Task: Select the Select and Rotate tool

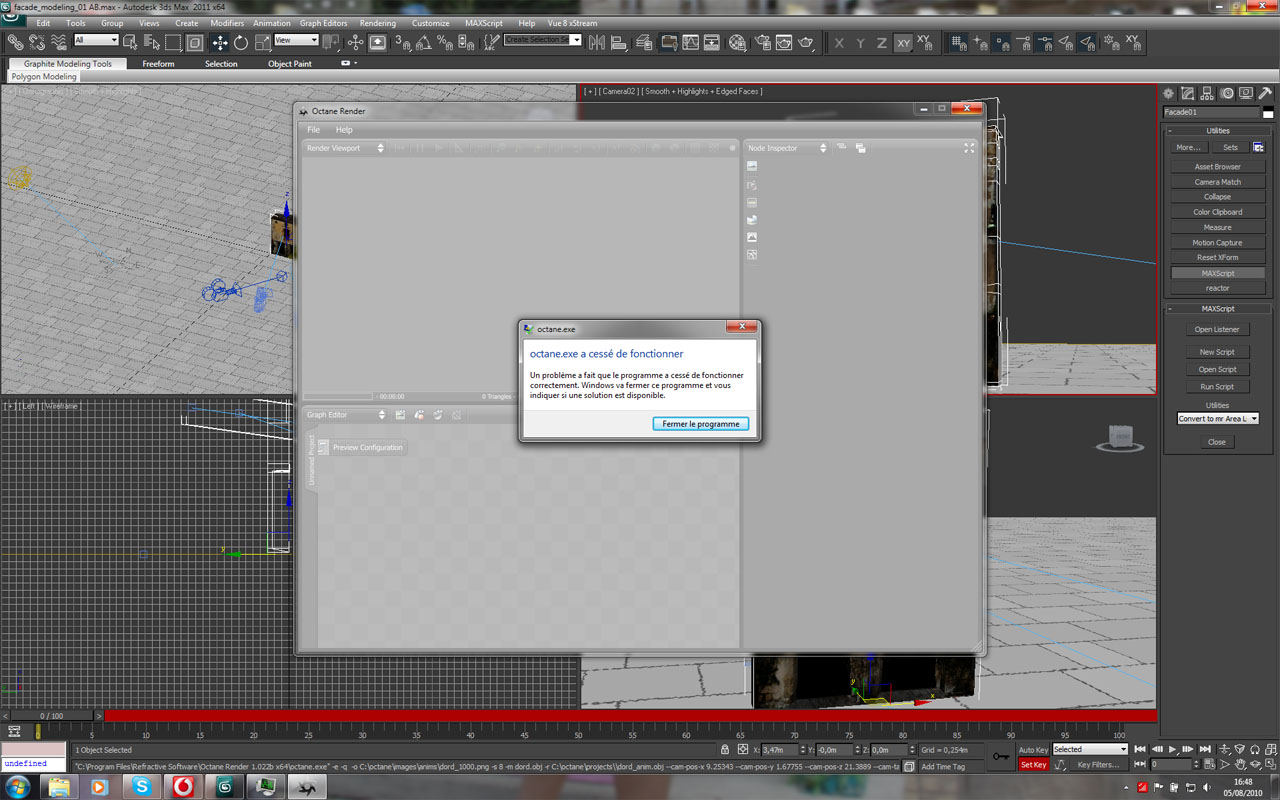Action: [x=241, y=42]
